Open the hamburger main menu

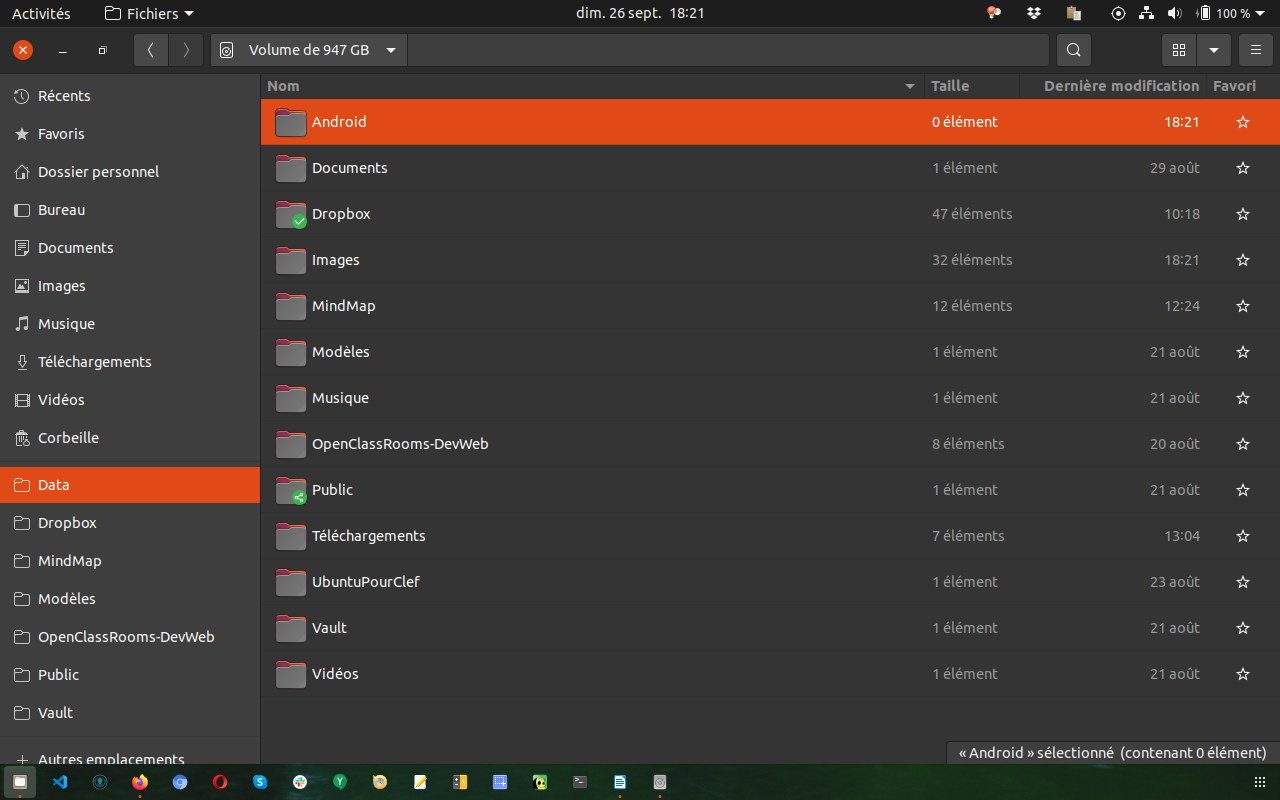click(1256, 50)
